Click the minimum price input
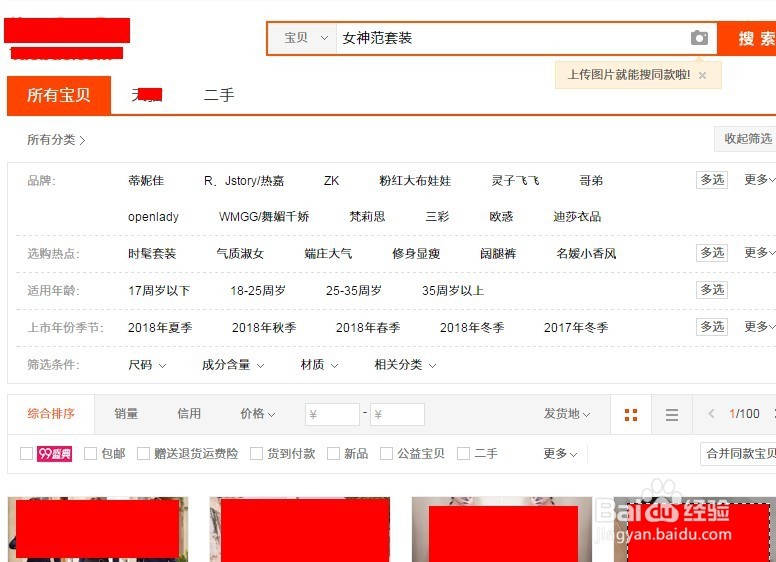The image size is (776, 562). click(x=332, y=415)
